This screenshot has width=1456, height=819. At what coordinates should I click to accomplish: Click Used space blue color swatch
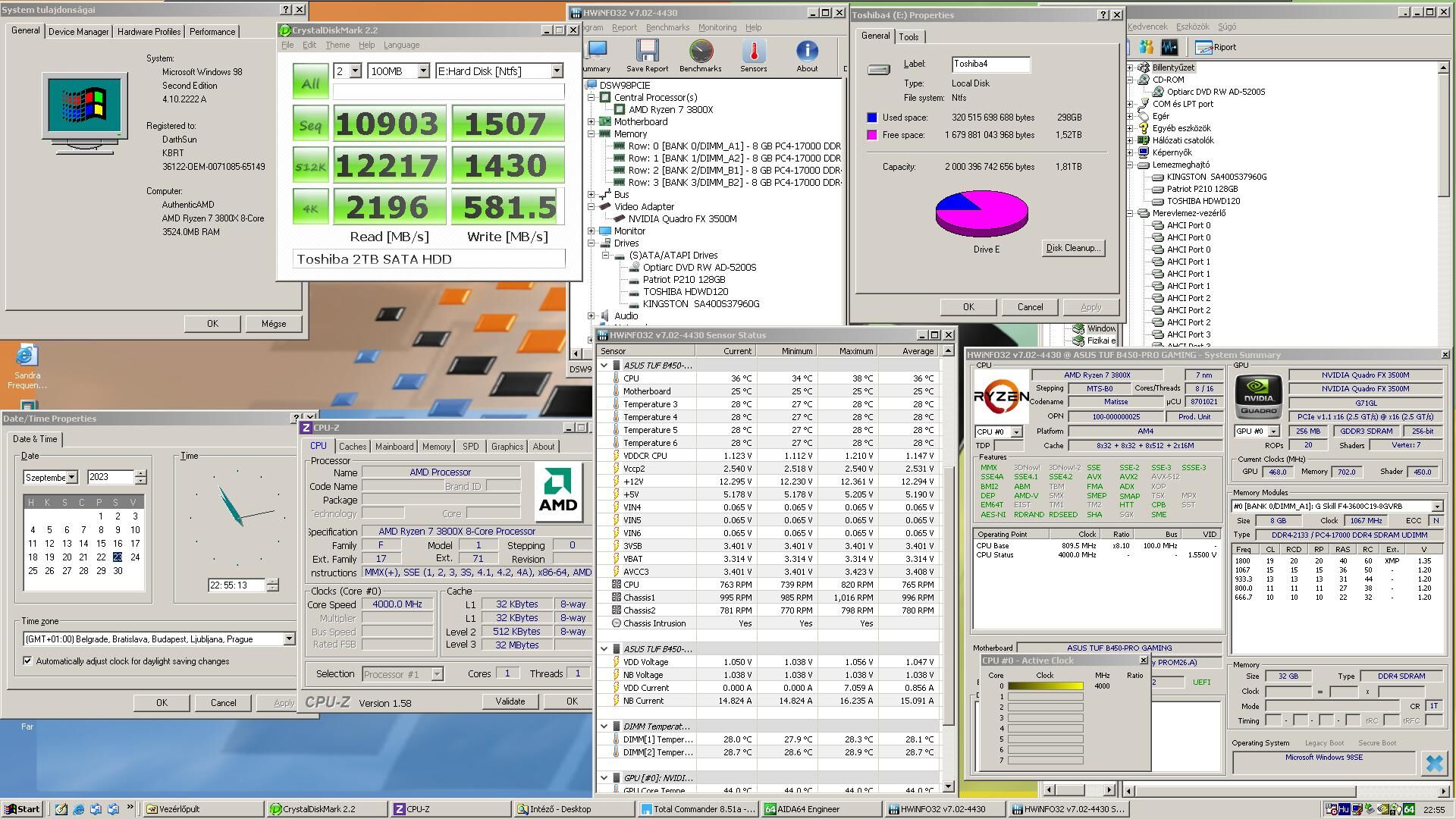point(872,118)
